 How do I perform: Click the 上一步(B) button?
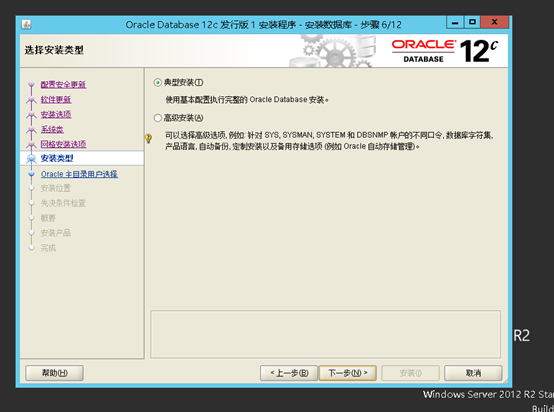pos(289,373)
